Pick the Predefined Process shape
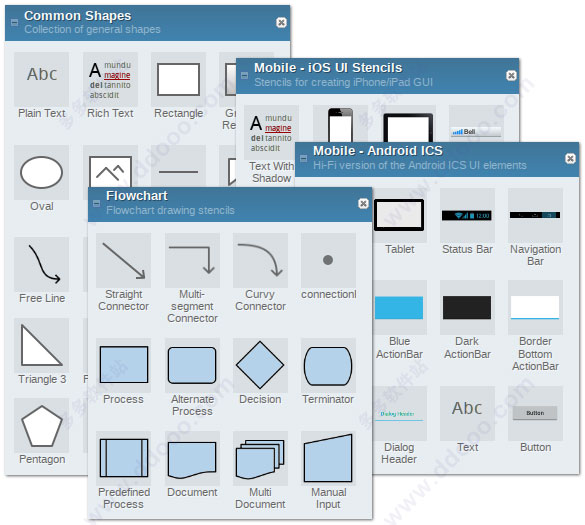This screenshot has height=525, width=585. click(123, 458)
